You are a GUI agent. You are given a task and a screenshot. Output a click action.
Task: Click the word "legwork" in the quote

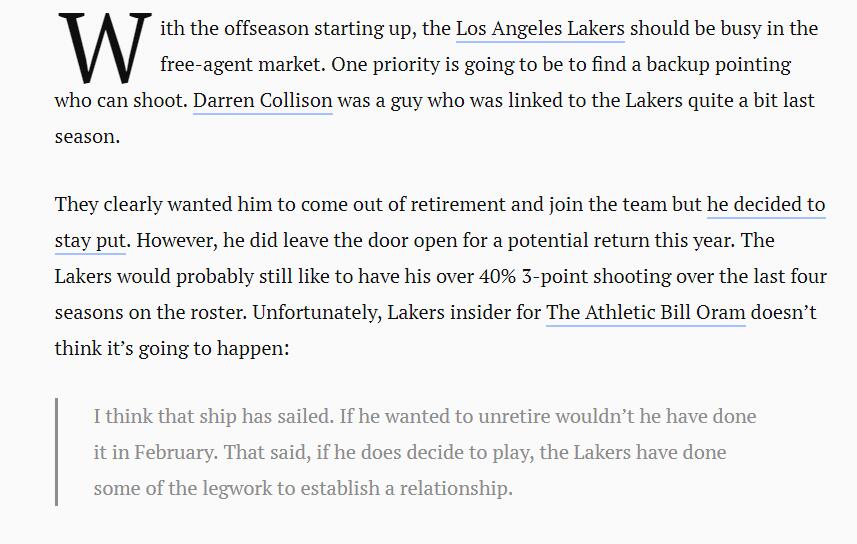point(237,488)
